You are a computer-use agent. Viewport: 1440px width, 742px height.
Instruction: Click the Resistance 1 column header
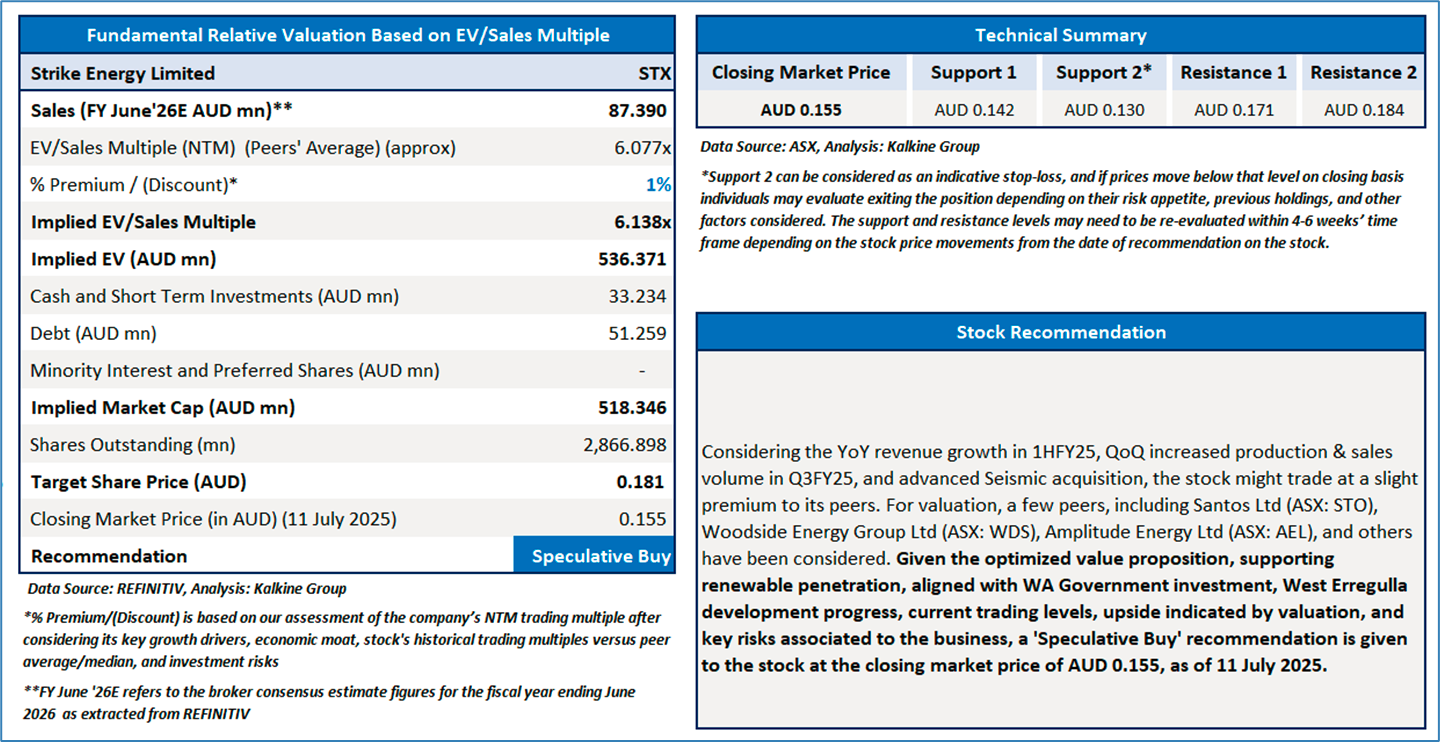(x=1233, y=73)
